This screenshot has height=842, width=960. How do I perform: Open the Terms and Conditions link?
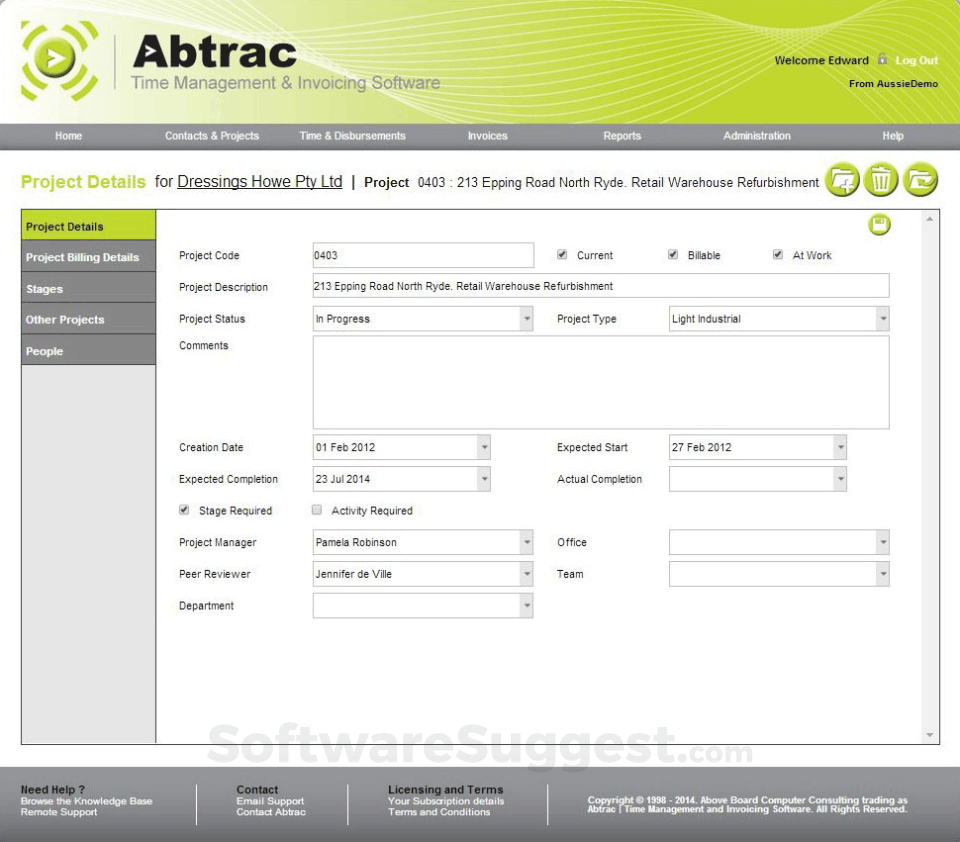click(439, 812)
